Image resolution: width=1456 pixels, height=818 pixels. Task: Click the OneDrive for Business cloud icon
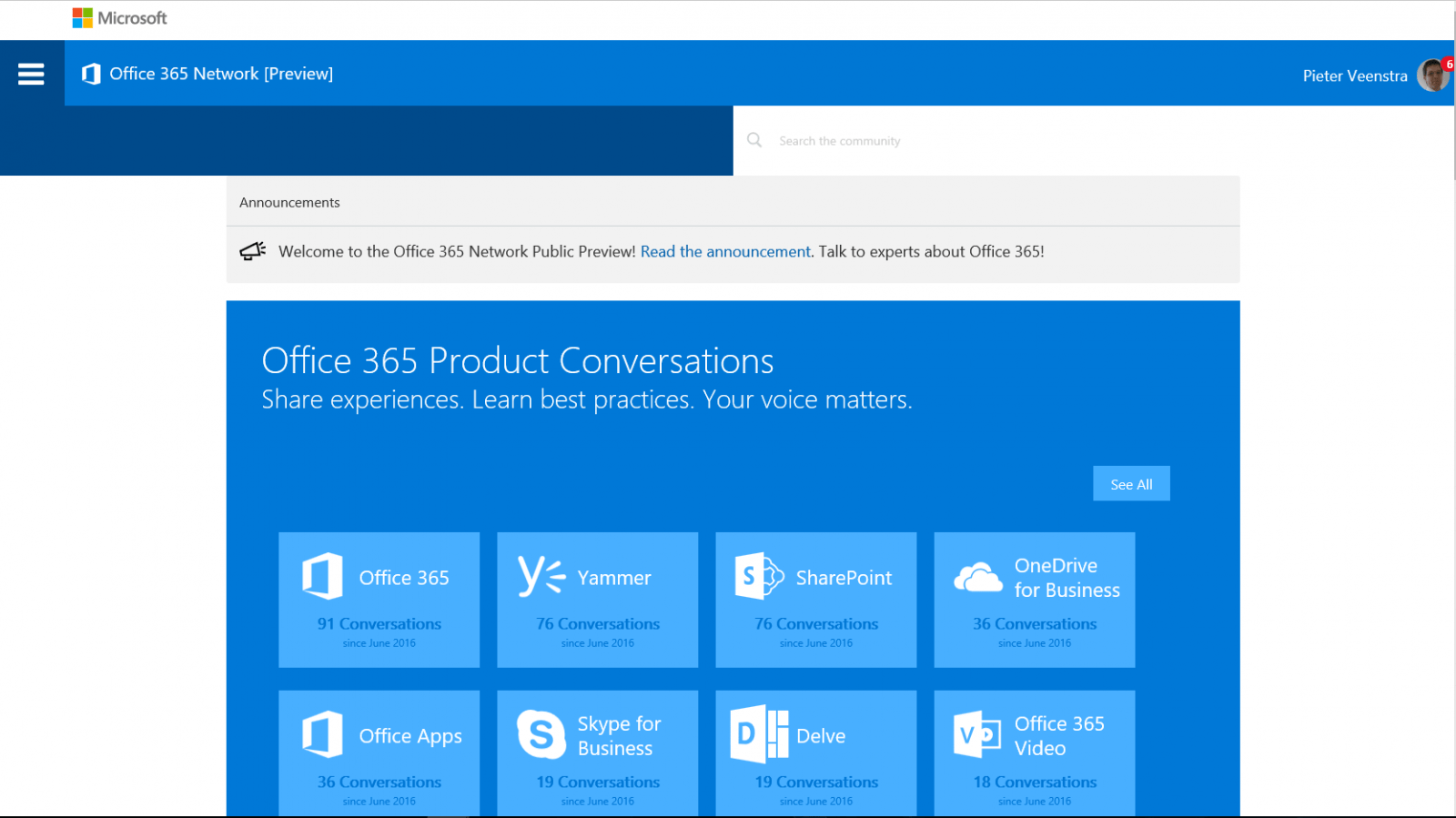(978, 577)
